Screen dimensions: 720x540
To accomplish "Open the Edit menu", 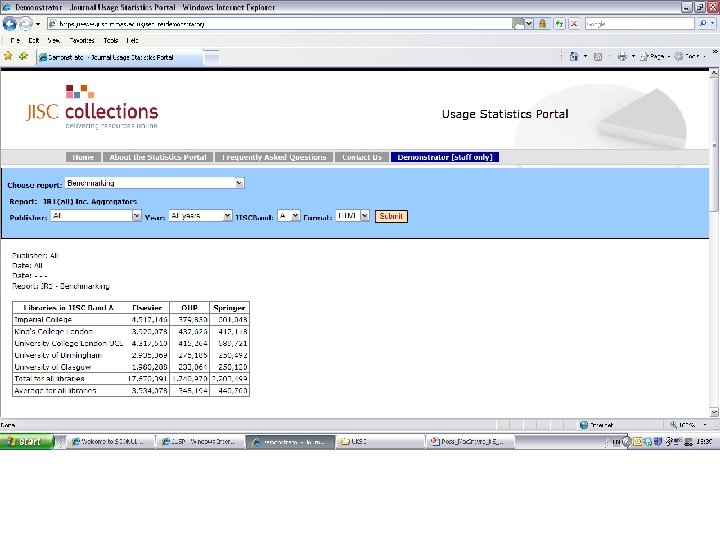I will coord(34,40).
